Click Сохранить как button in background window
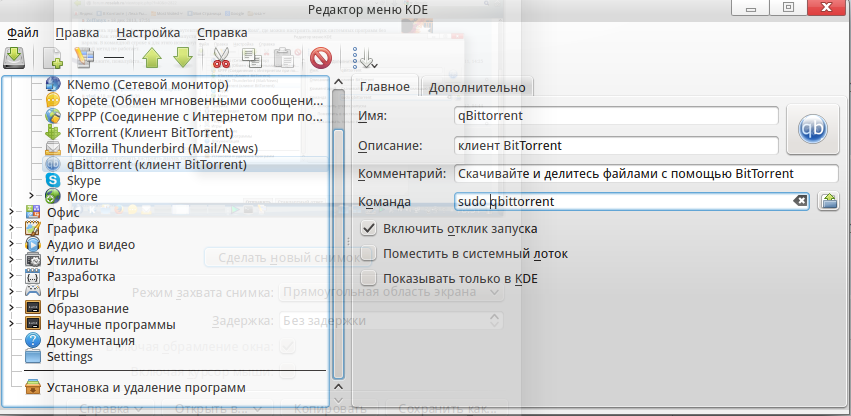 [x=446, y=408]
